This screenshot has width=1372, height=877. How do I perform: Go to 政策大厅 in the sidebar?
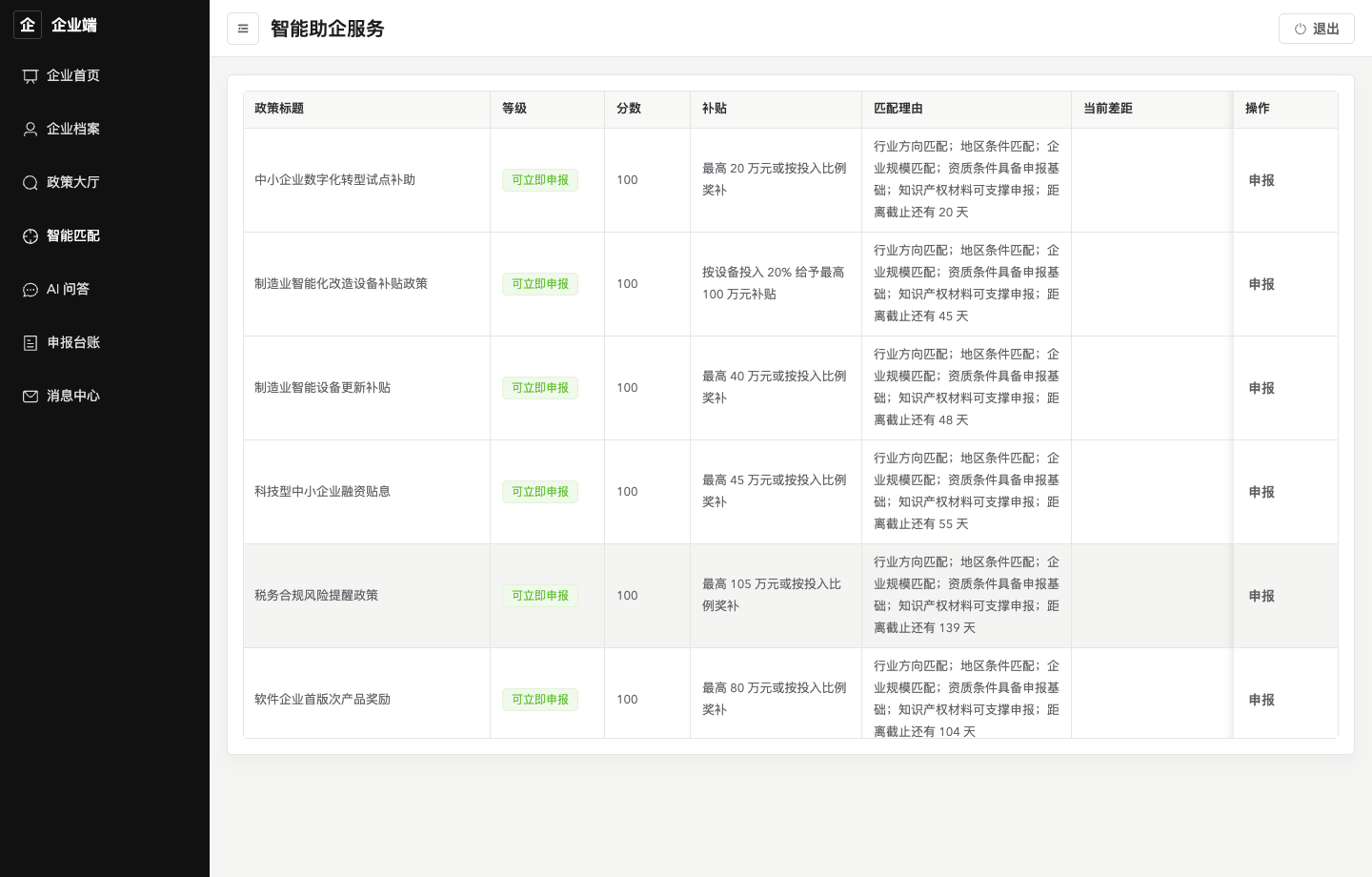pyautogui.click(x=105, y=182)
